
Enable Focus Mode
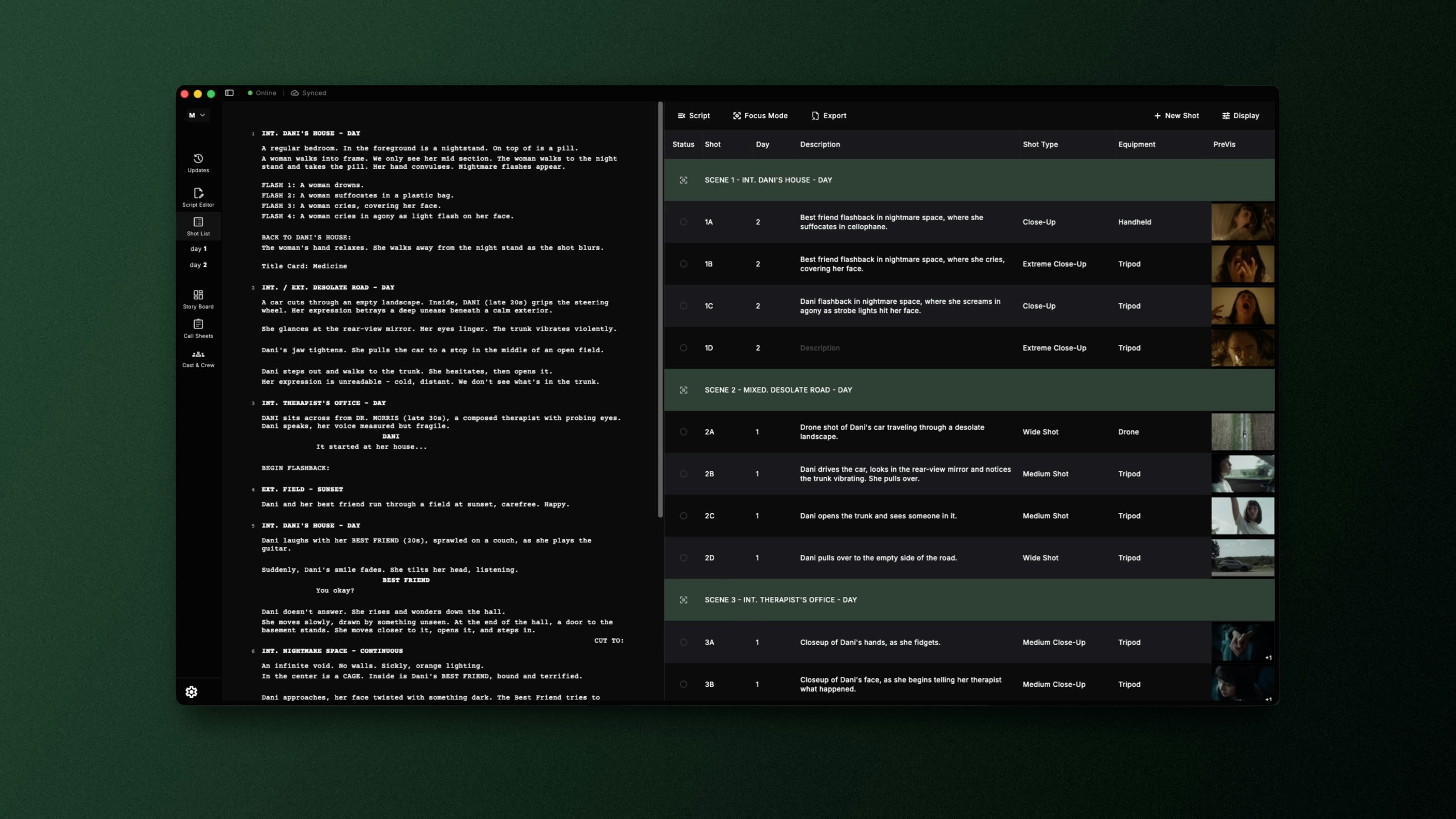pyautogui.click(x=760, y=115)
